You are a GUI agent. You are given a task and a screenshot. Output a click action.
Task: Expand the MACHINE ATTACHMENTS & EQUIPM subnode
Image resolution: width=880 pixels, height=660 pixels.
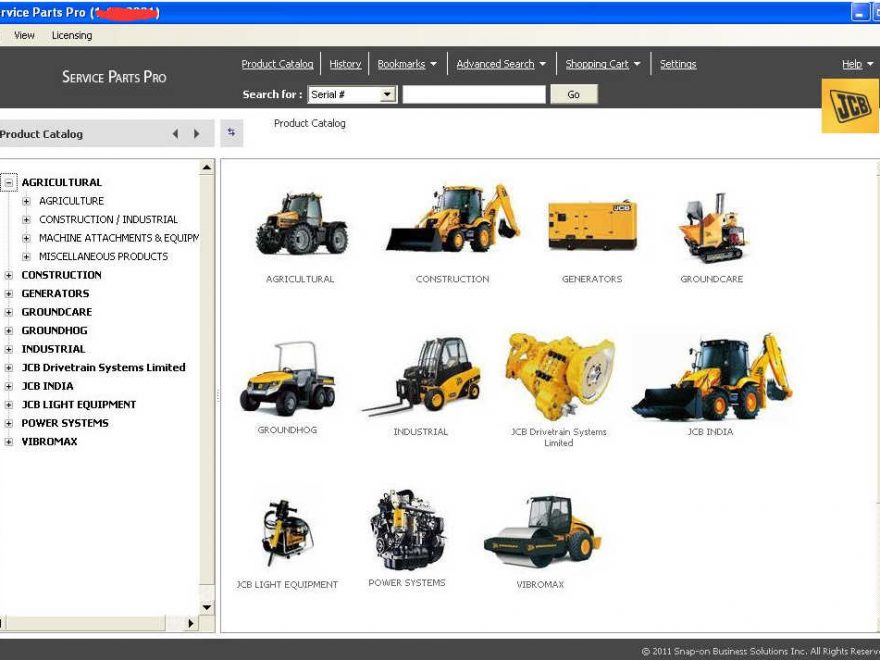click(x=26, y=238)
